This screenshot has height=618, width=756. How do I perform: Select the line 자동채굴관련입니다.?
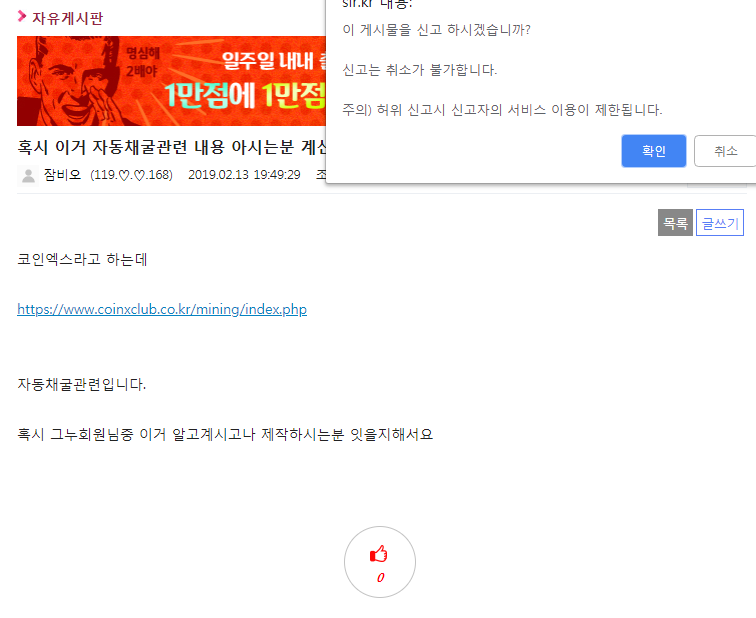click(81, 384)
